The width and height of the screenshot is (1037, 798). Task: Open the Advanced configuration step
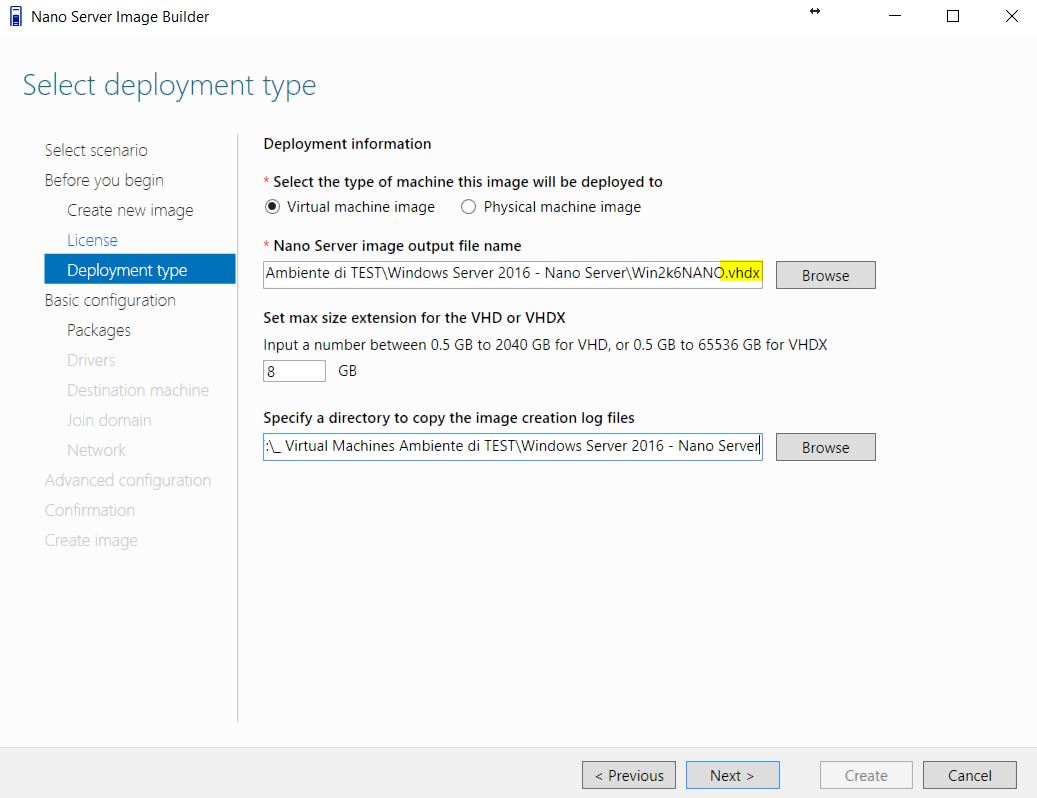click(128, 480)
